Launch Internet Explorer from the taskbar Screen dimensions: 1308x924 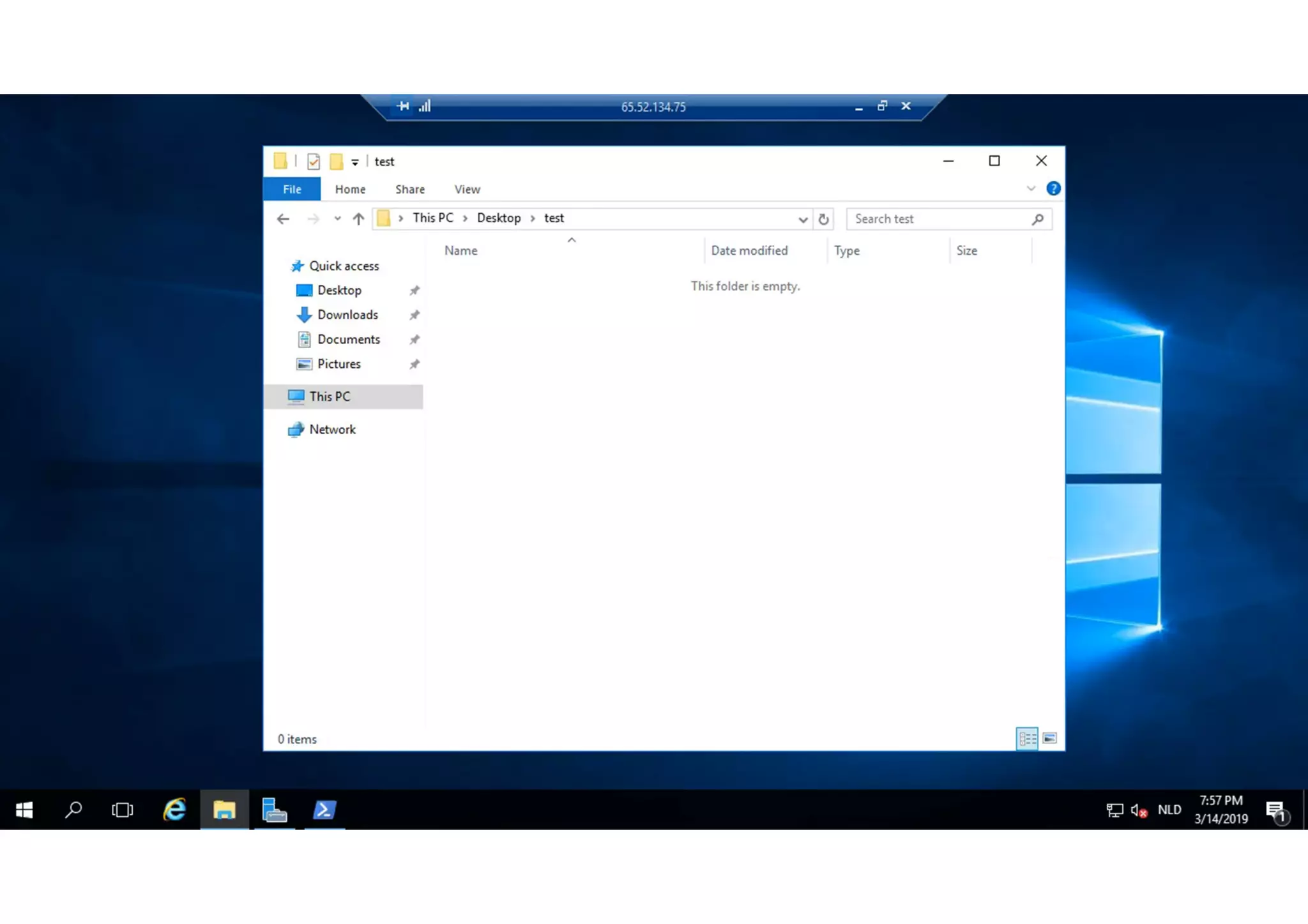click(174, 810)
